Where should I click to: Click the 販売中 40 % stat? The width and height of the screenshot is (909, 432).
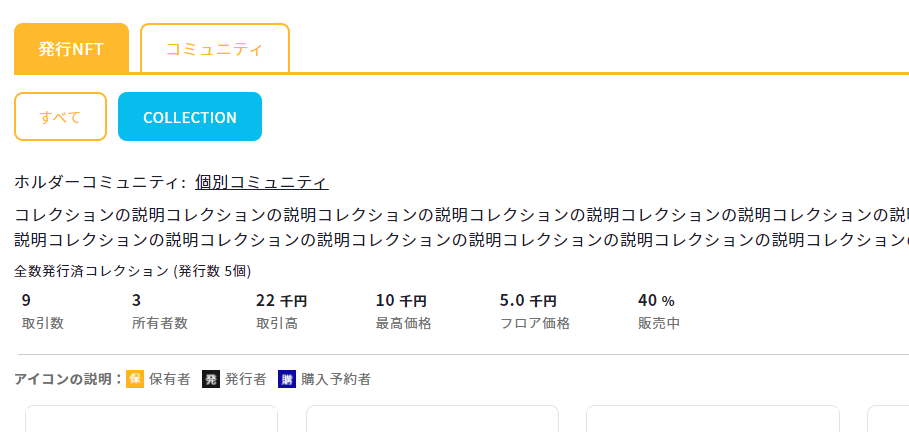click(x=659, y=312)
